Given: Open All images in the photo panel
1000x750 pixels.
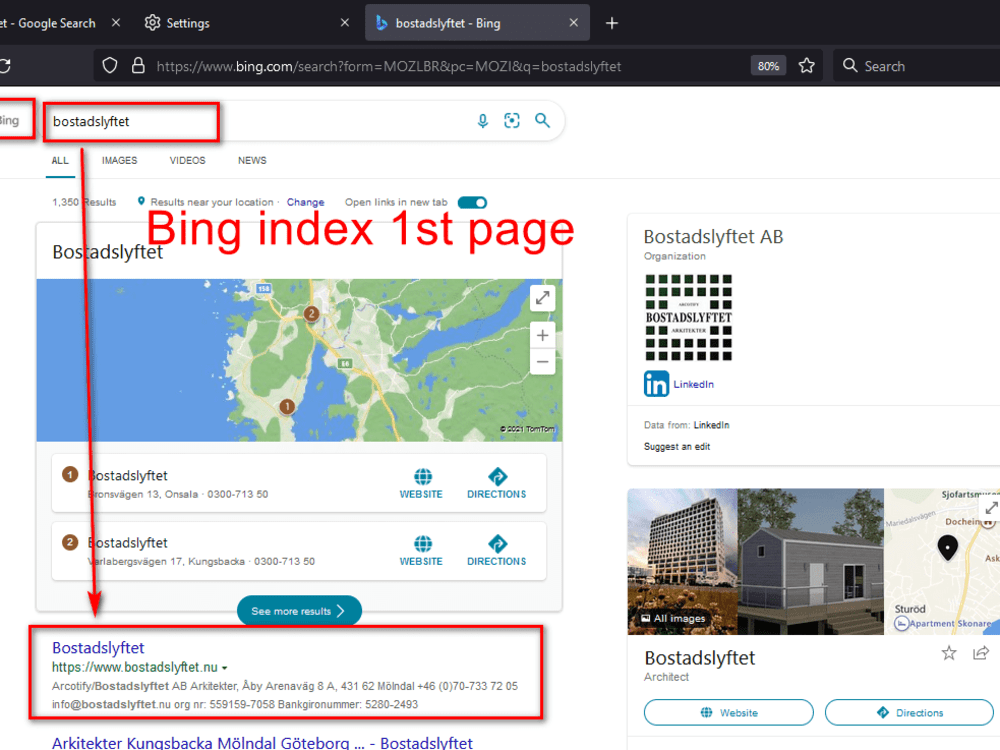Looking at the screenshot, I should 673,618.
